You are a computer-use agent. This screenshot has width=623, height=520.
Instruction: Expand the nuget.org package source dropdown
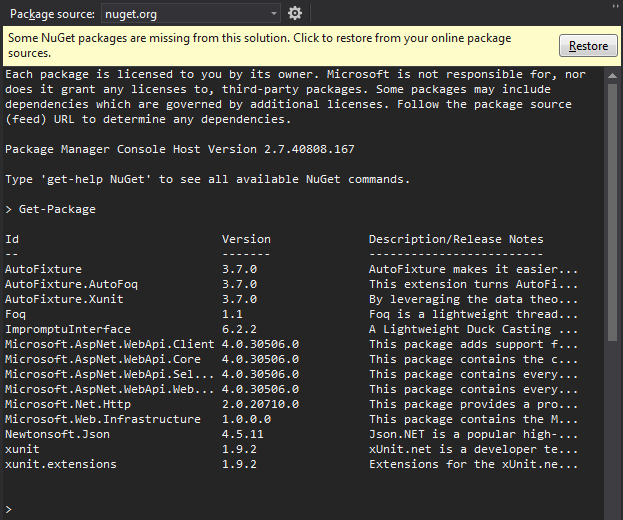click(274, 14)
